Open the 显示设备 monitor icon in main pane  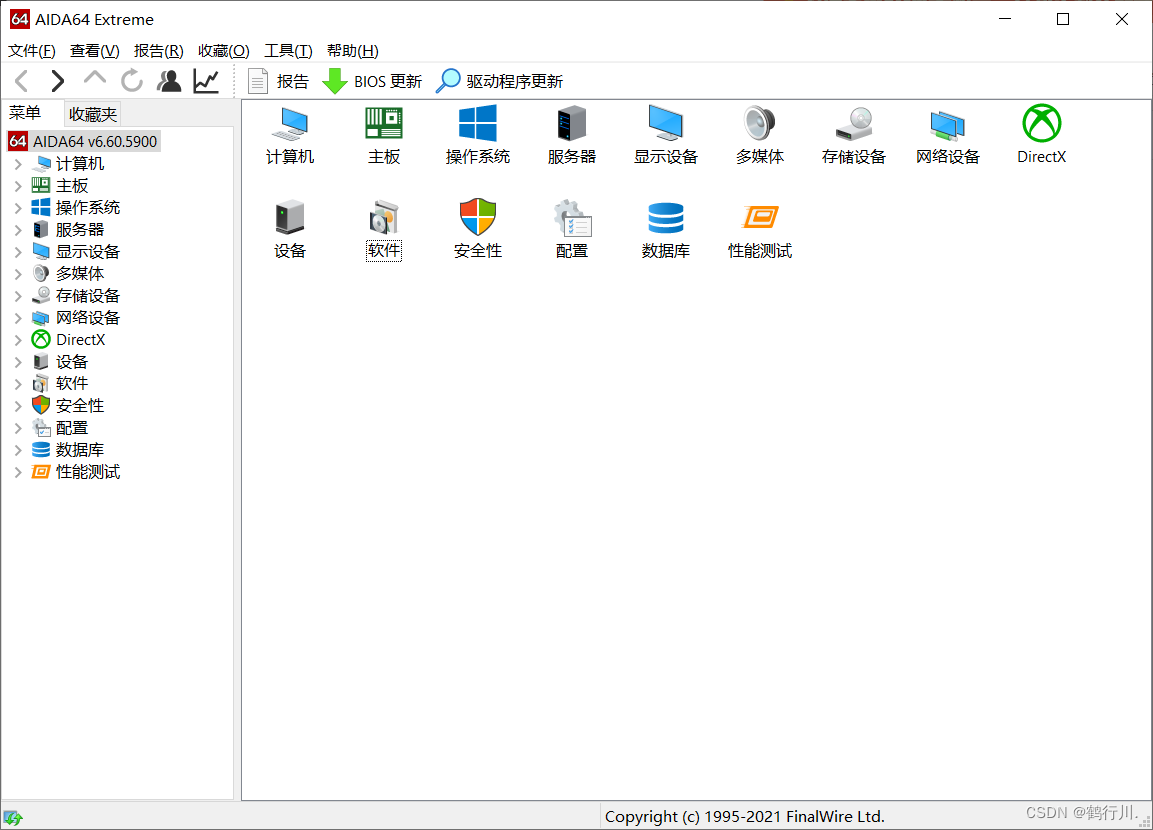click(x=665, y=135)
